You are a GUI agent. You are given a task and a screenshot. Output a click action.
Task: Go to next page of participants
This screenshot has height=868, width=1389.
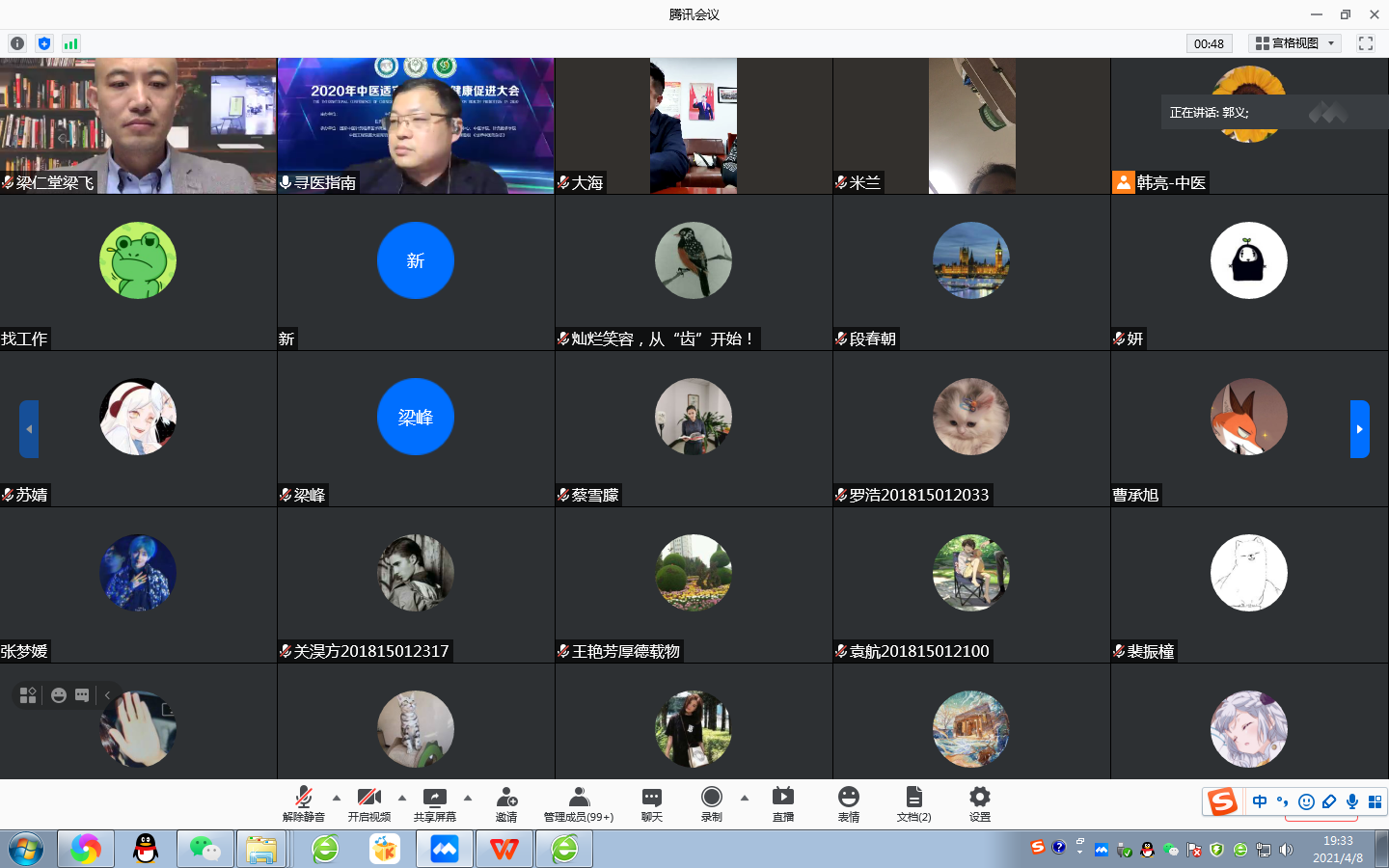point(1359,429)
